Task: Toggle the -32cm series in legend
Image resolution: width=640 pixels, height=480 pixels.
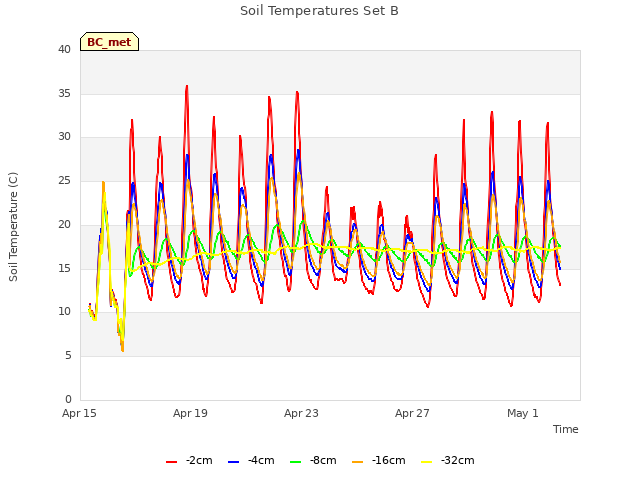Action: pyautogui.click(x=447, y=460)
